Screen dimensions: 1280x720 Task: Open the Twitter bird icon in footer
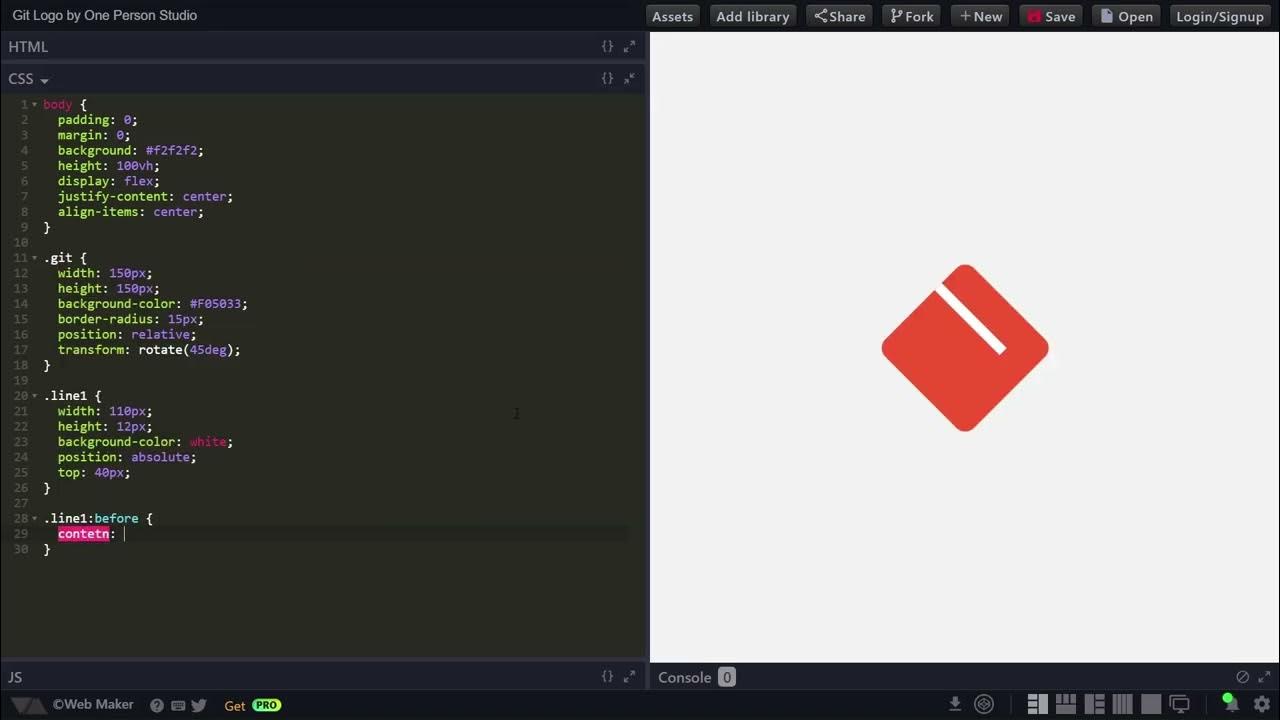pos(199,705)
